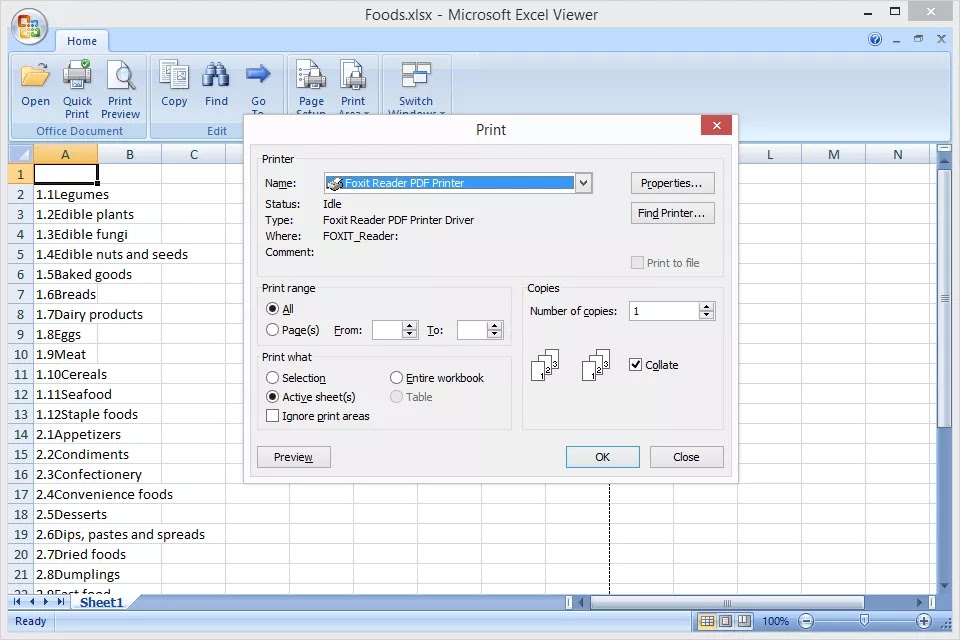This screenshot has height=640, width=960.
Task: Click the Switch Windows icon
Action: click(416, 85)
